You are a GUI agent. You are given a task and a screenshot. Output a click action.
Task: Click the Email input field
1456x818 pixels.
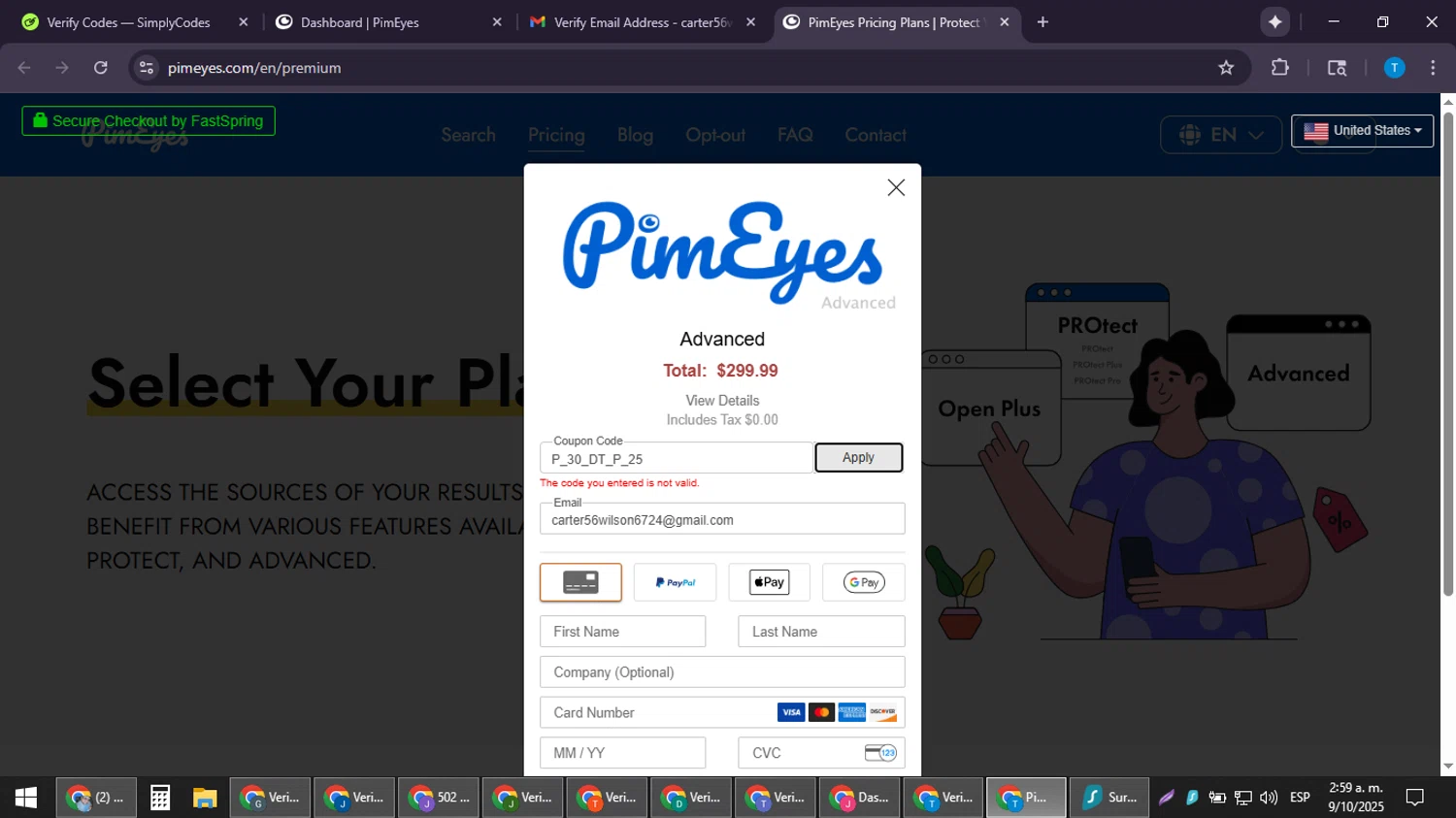pyautogui.click(x=722, y=519)
